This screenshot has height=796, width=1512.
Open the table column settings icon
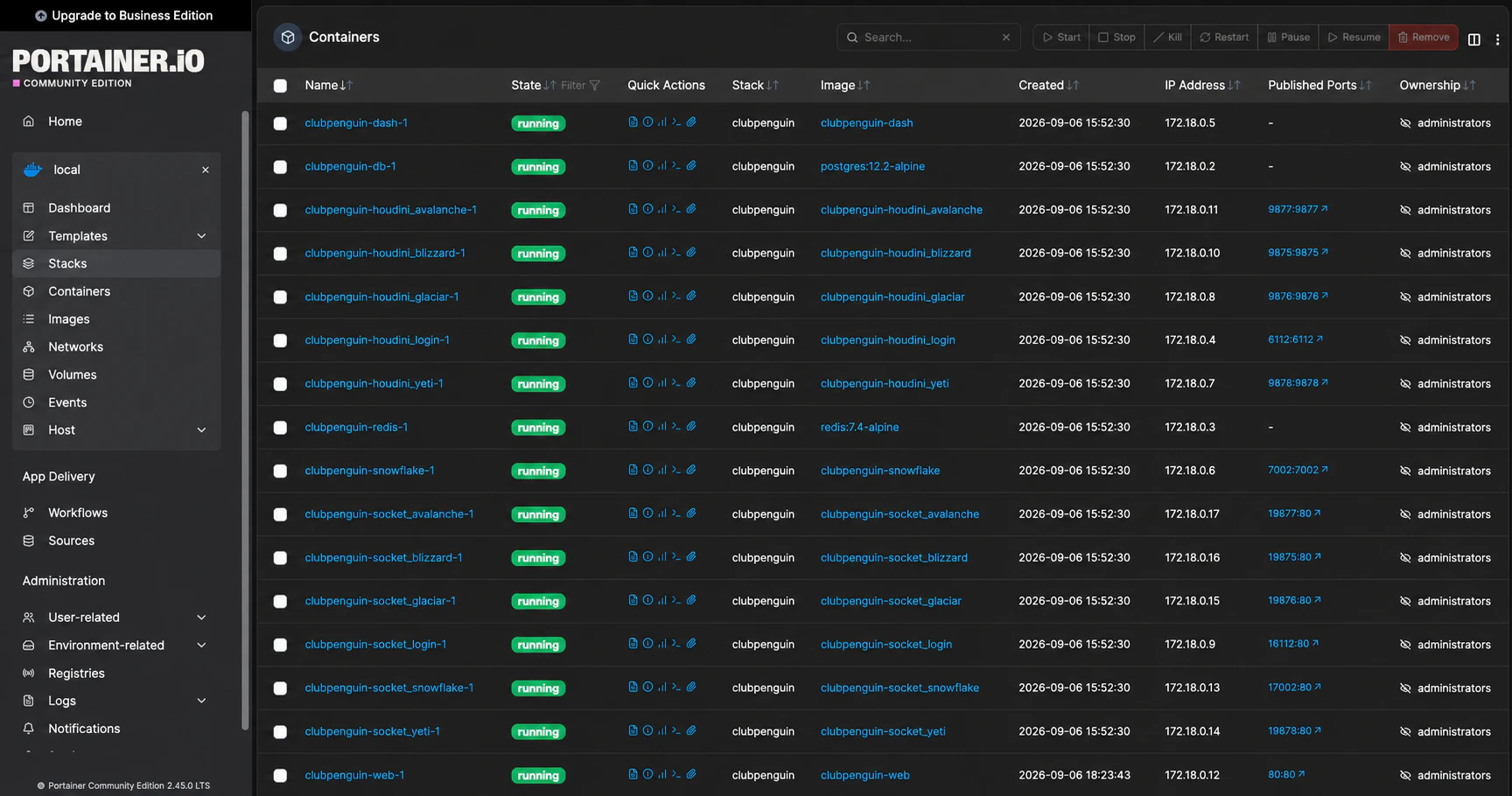coord(1474,39)
